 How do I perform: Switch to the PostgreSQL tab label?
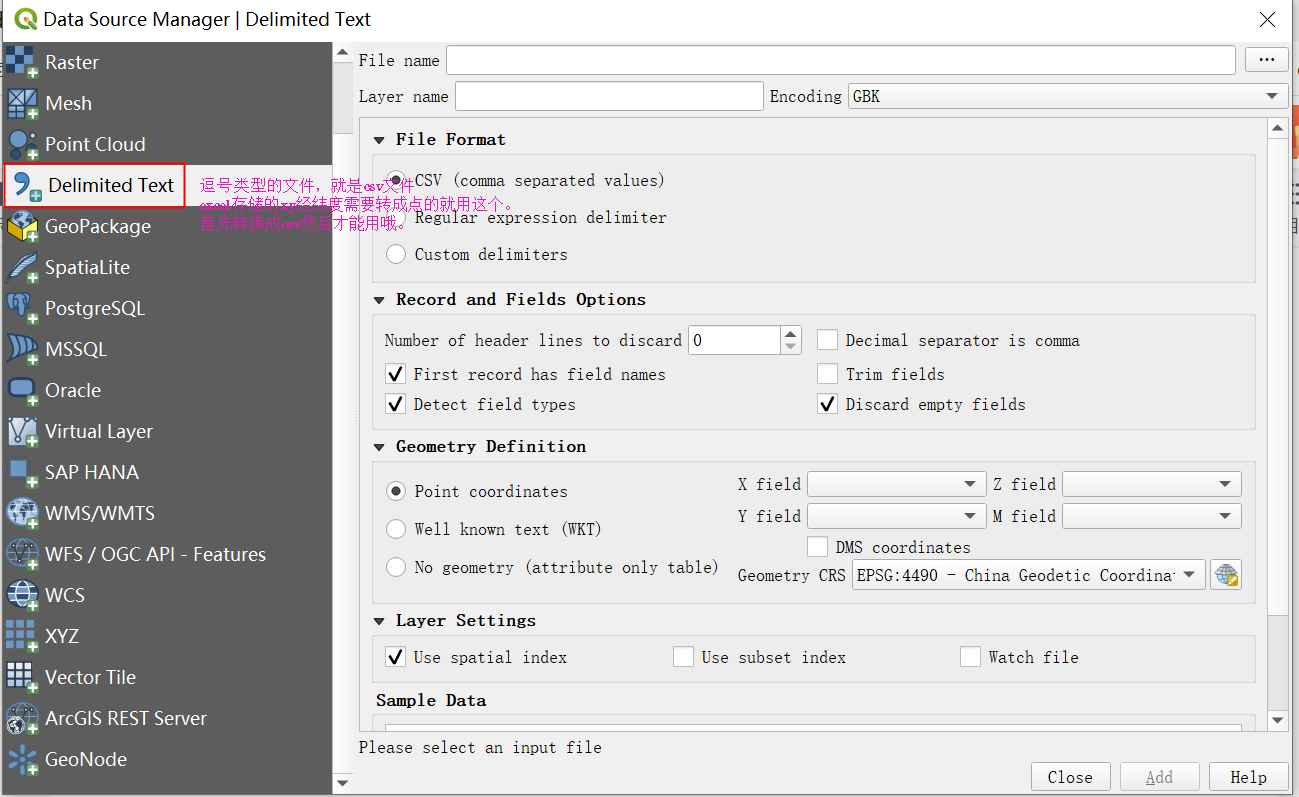point(95,308)
